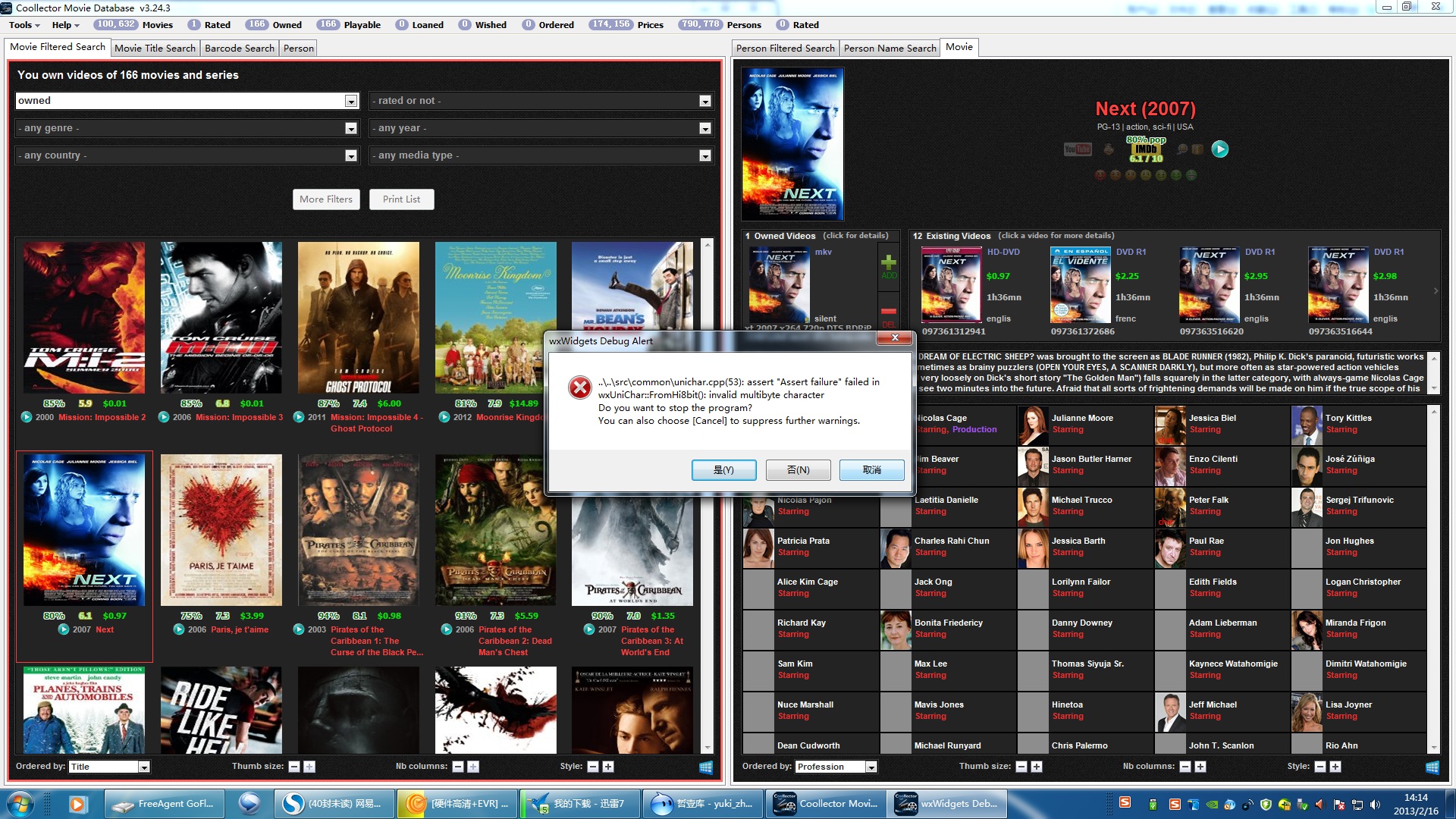Open the Paris, je t'aime poster

[x=221, y=530]
